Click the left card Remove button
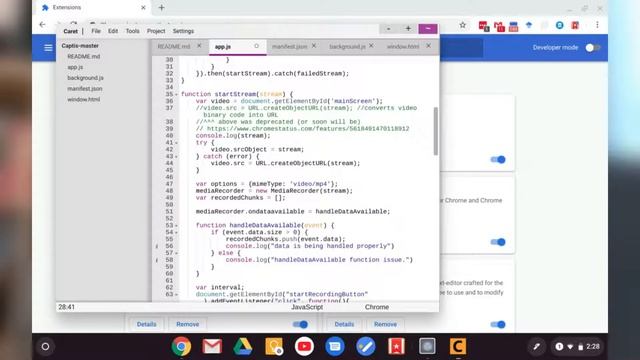Image resolution: width=640 pixels, height=360 pixels. coord(188,324)
